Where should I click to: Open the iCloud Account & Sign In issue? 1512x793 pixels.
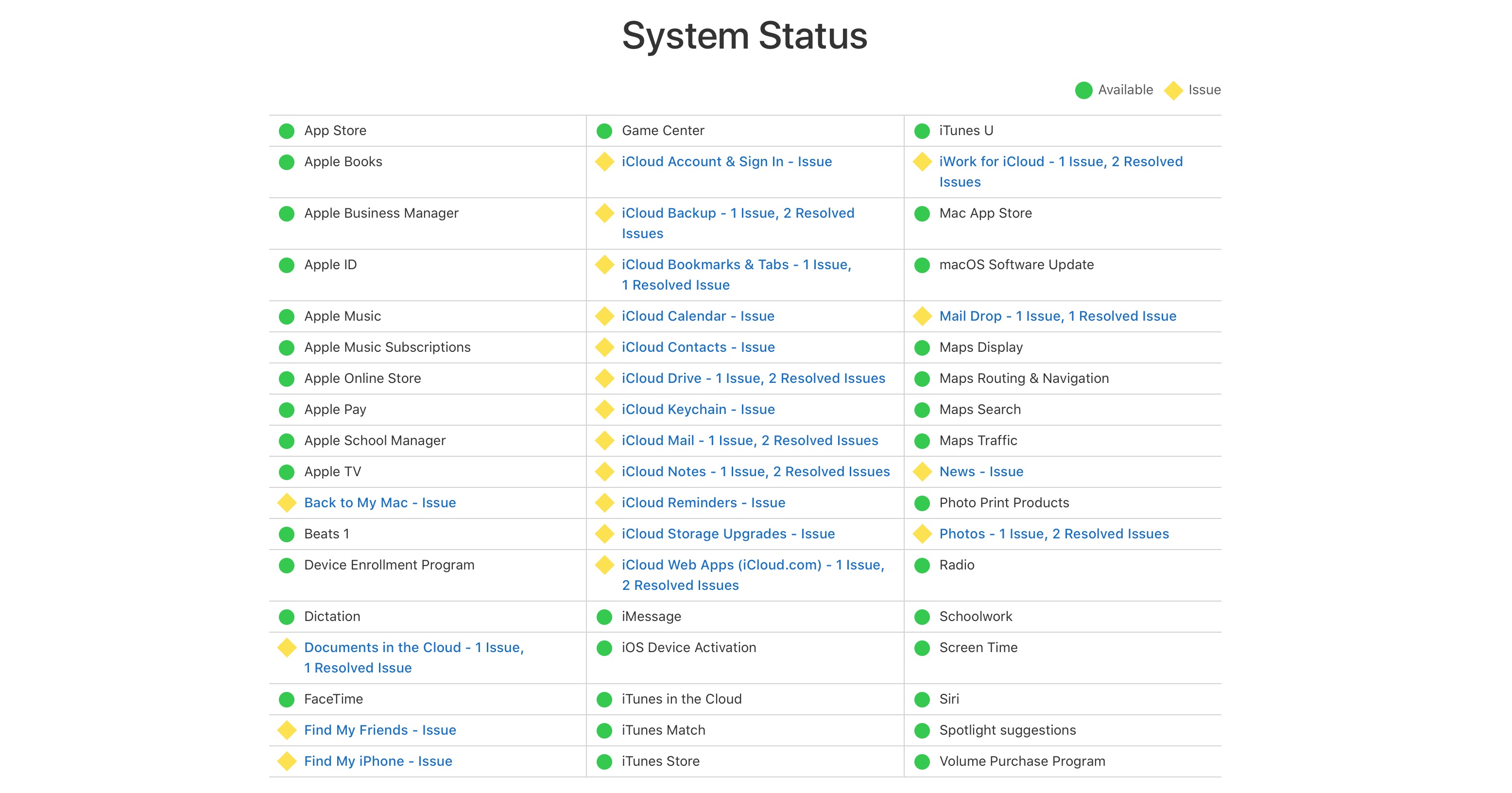[x=727, y=161]
